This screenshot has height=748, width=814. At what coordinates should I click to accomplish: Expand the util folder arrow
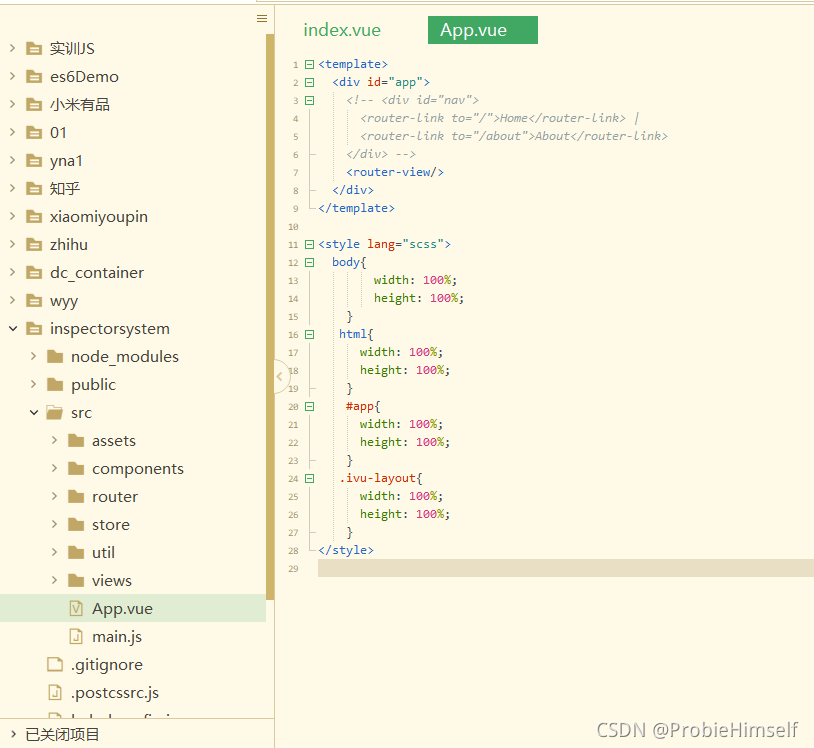point(55,553)
